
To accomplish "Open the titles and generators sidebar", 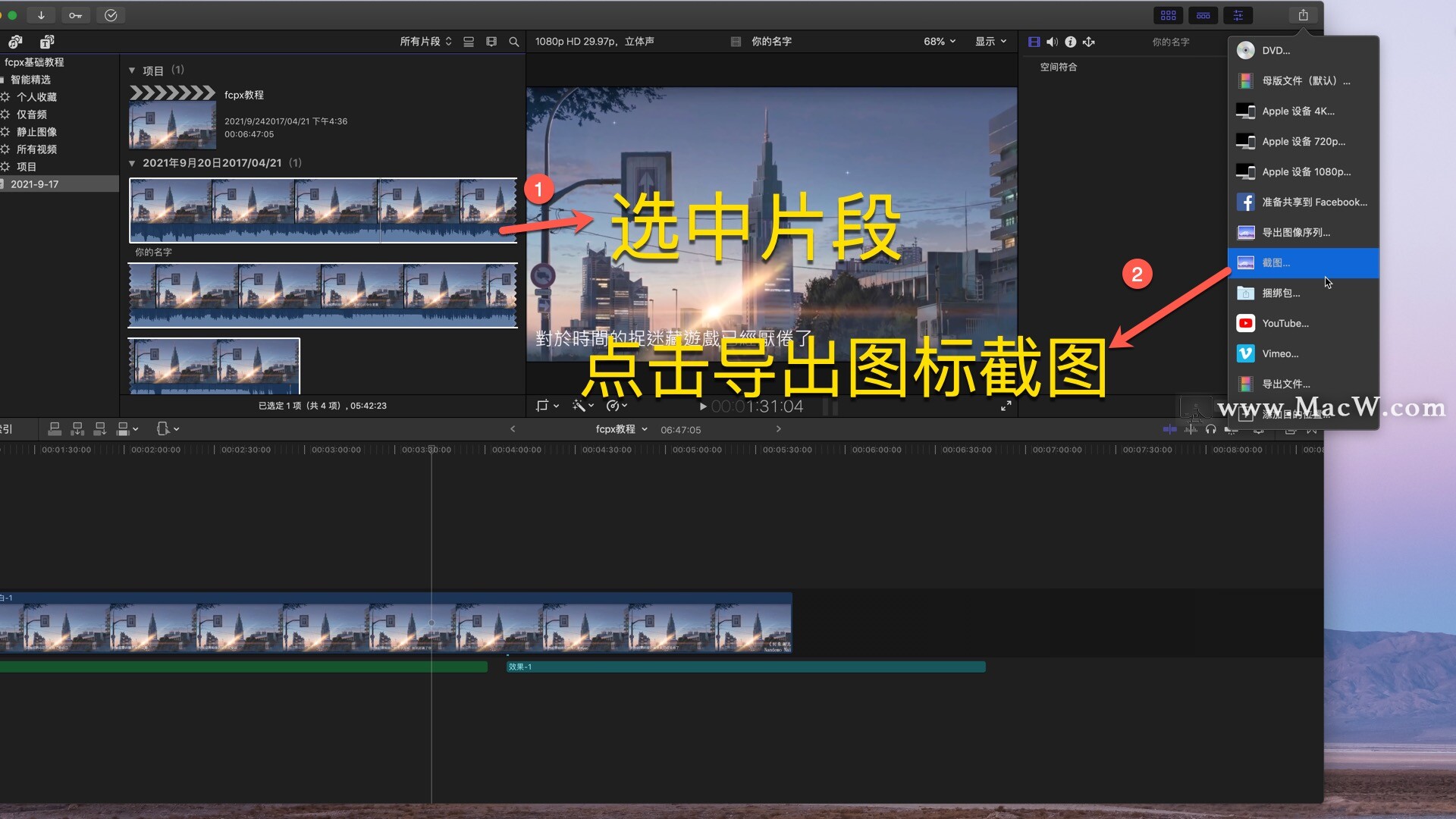I will click(x=47, y=42).
